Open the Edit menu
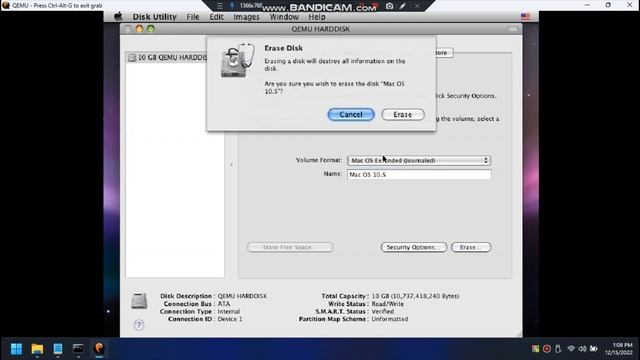640x360 pixels. (x=216, y=17)
